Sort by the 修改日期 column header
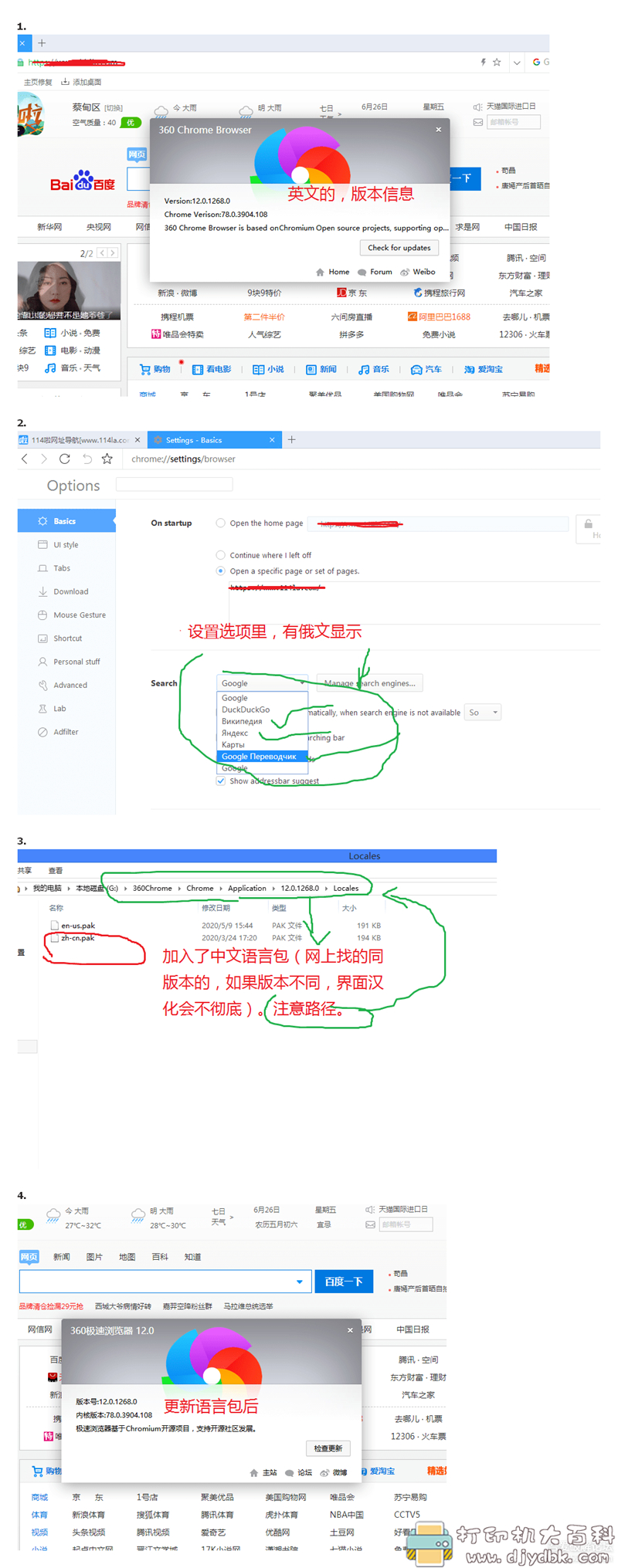618x1568 pixels. point(216,908)
